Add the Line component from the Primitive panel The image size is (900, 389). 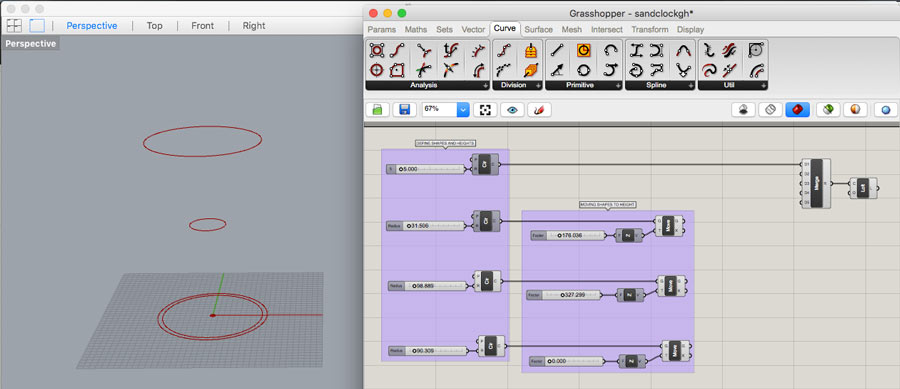point(556,50)
